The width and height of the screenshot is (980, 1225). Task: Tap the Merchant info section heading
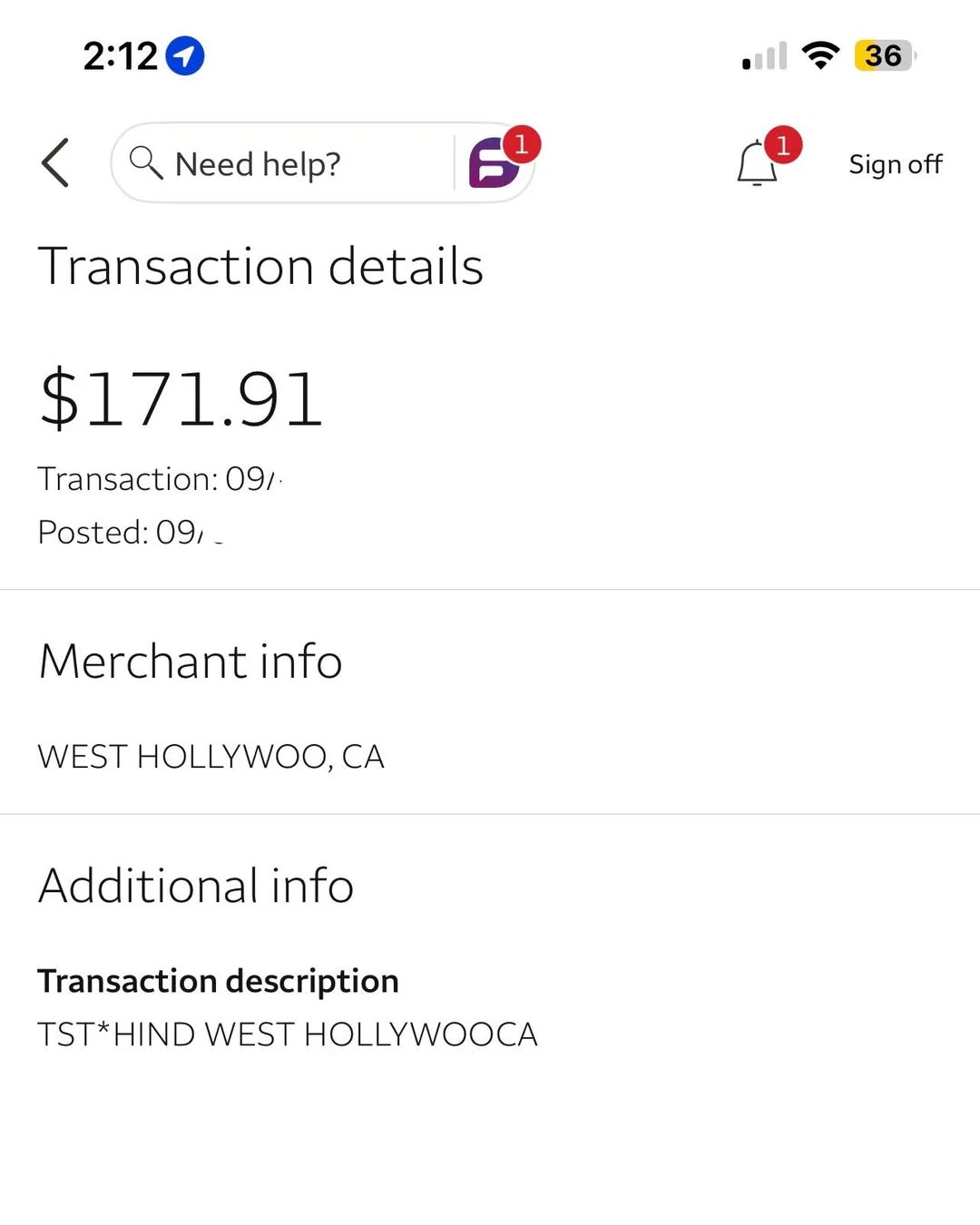point(191,661)
